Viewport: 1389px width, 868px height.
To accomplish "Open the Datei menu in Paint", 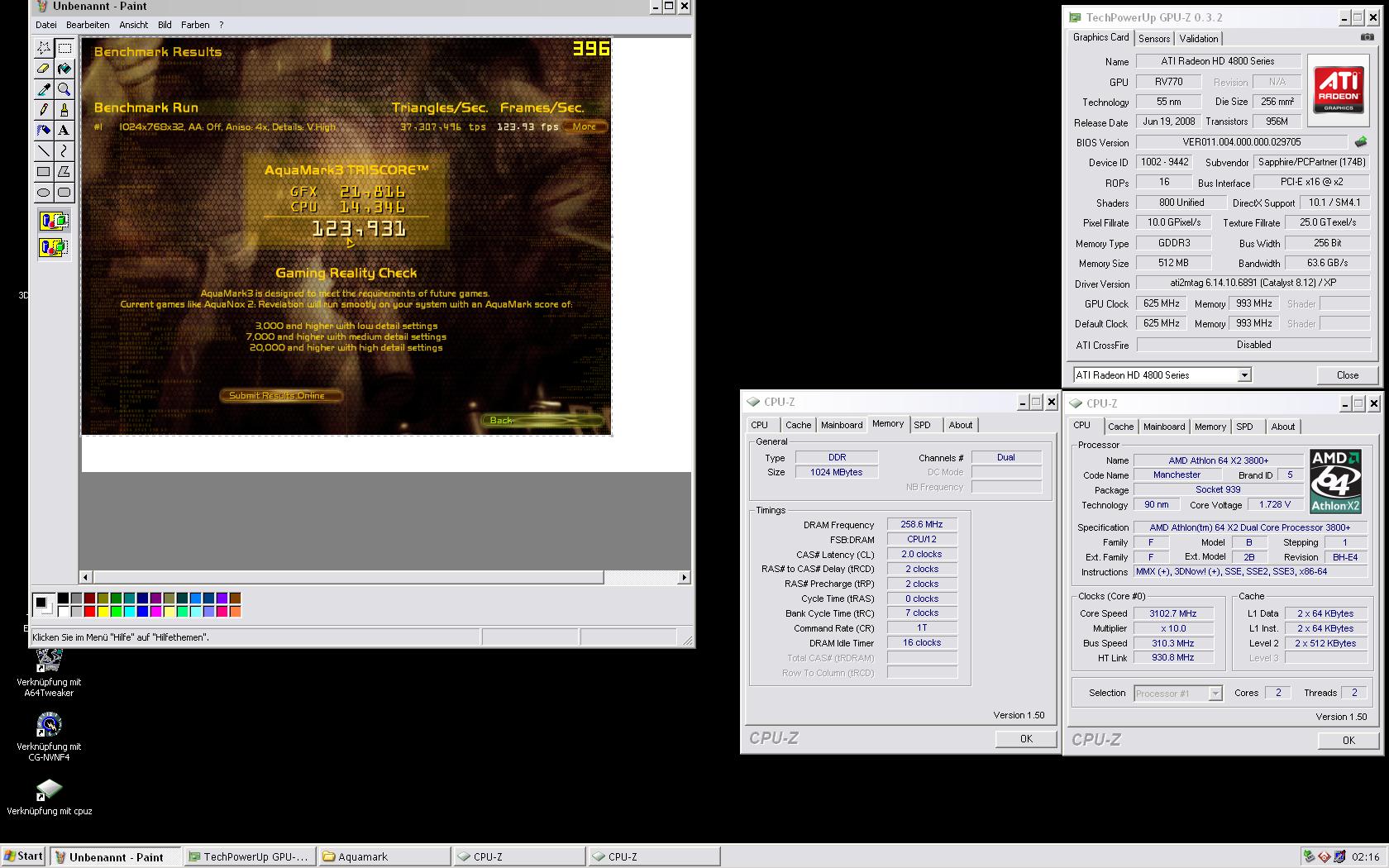I will 45,25.
